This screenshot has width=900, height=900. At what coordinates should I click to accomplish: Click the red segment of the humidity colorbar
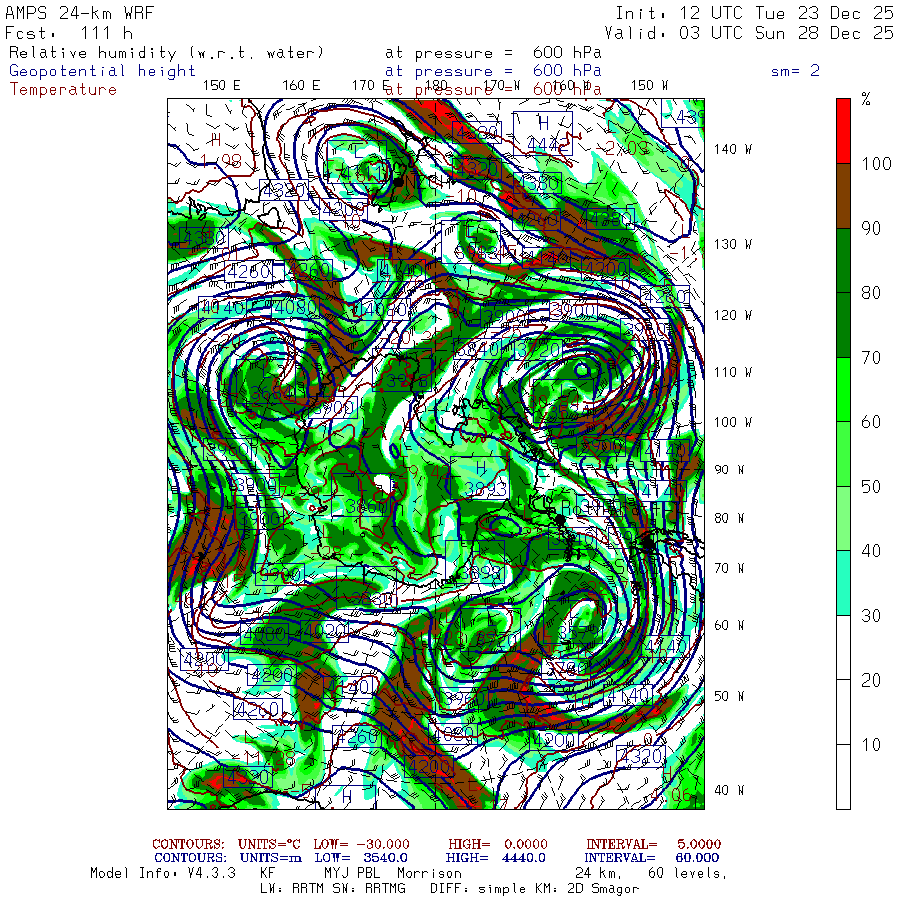(843, 131)
